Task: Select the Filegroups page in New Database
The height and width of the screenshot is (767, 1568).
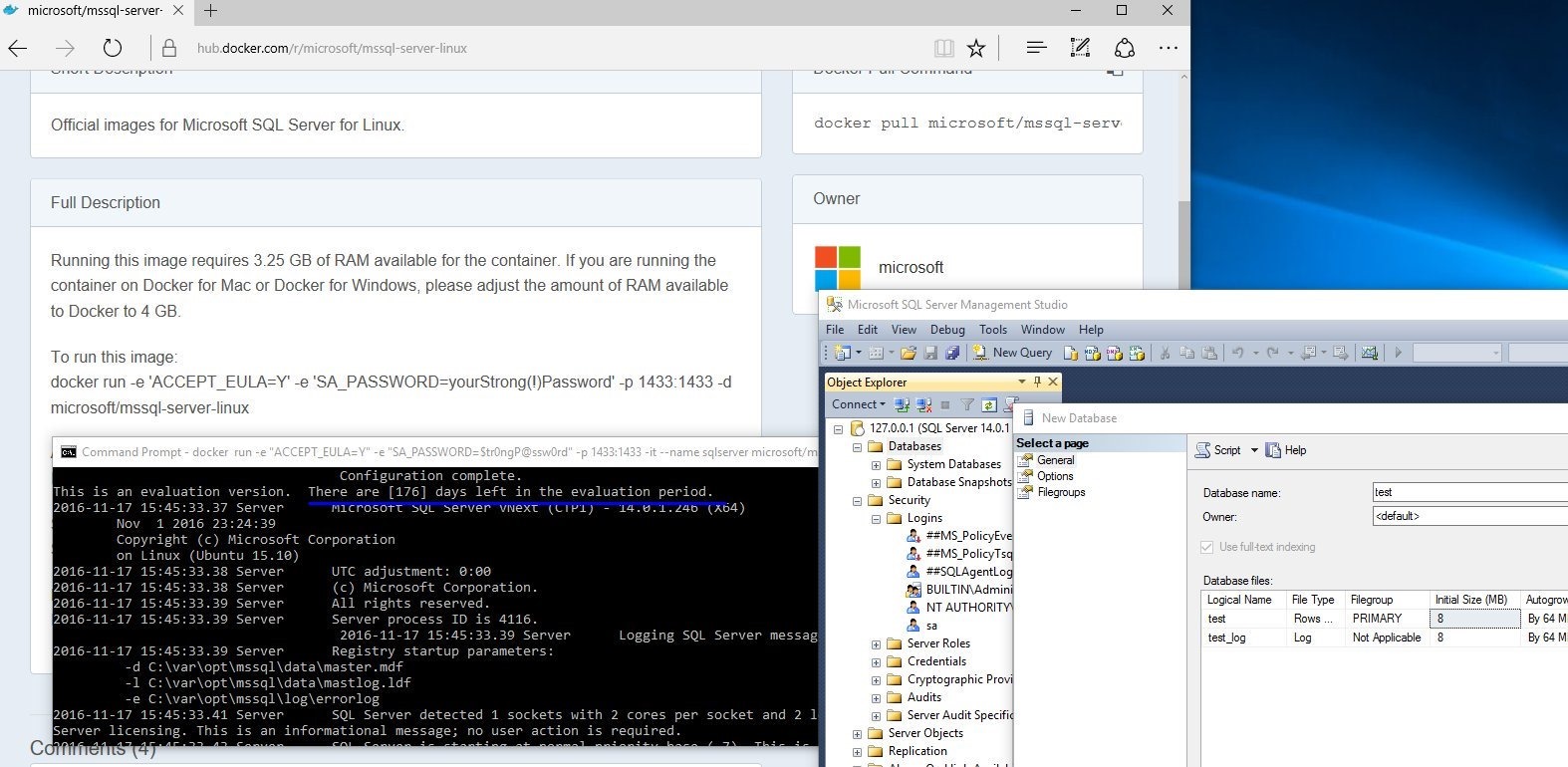Action: [x=1061, y=492]
